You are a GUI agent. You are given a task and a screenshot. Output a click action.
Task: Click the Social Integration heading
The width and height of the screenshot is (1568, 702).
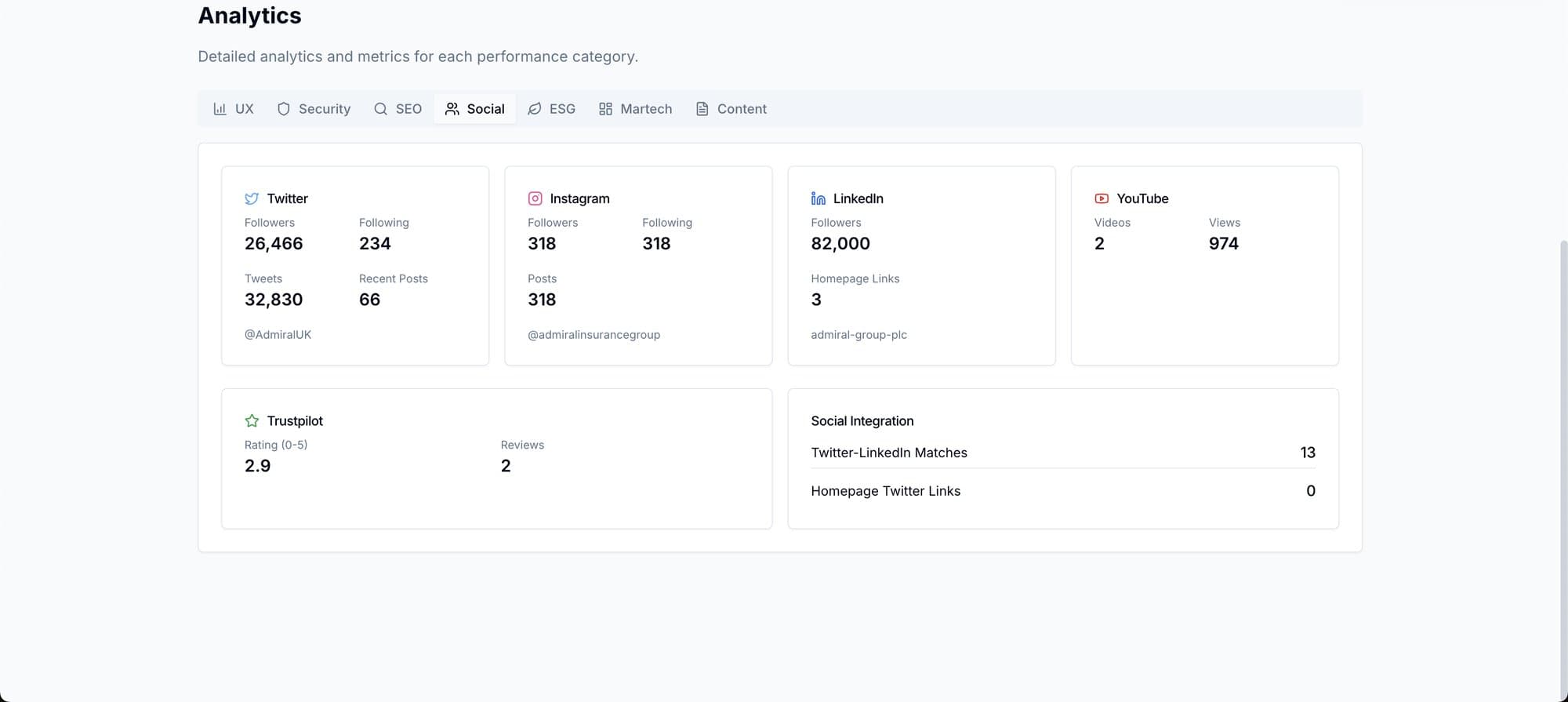pyautogui.click(x=862, y=420)
